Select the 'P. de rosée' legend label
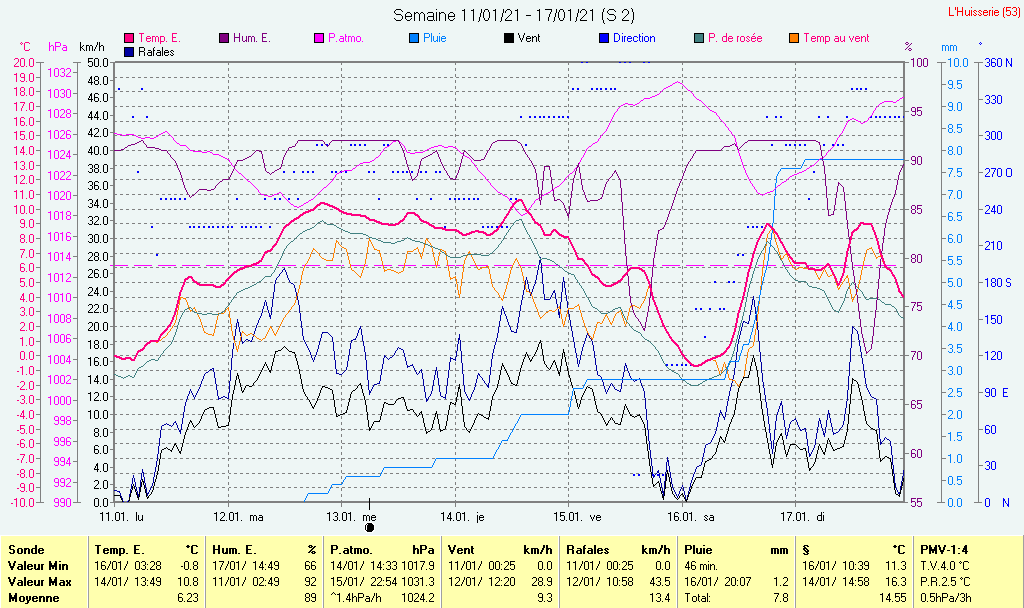This screenshot has width=1024, height=608. point(735,39)
